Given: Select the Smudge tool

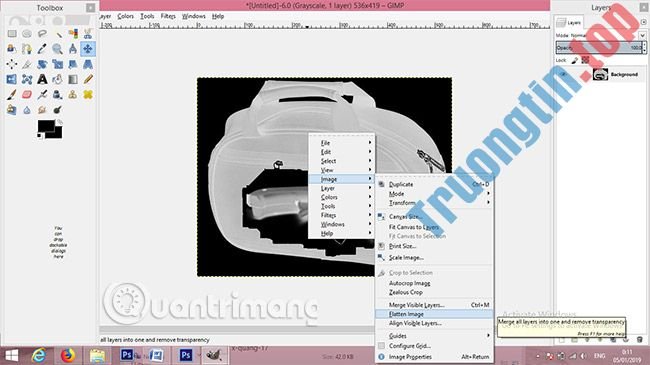Looking at the screenshot, I should point(42,110).
